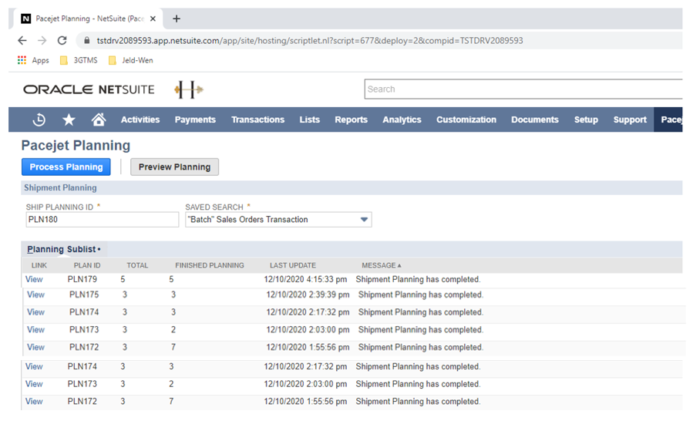
Task: Click the NetSuite global Search field
Action: (x=523, y=89)
